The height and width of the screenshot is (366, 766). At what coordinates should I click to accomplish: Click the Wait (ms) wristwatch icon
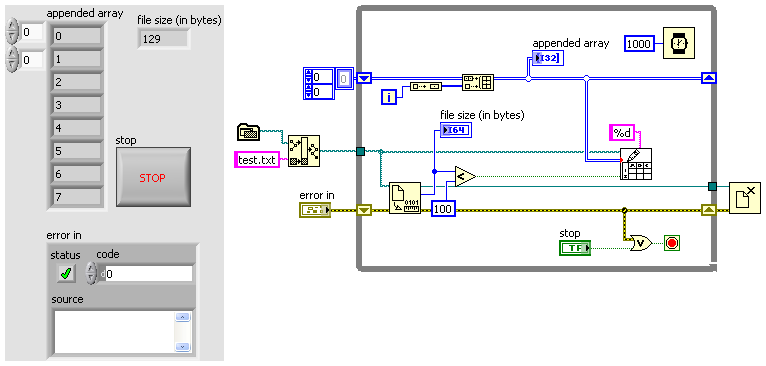pyautogui.click(x=679, y=43)
